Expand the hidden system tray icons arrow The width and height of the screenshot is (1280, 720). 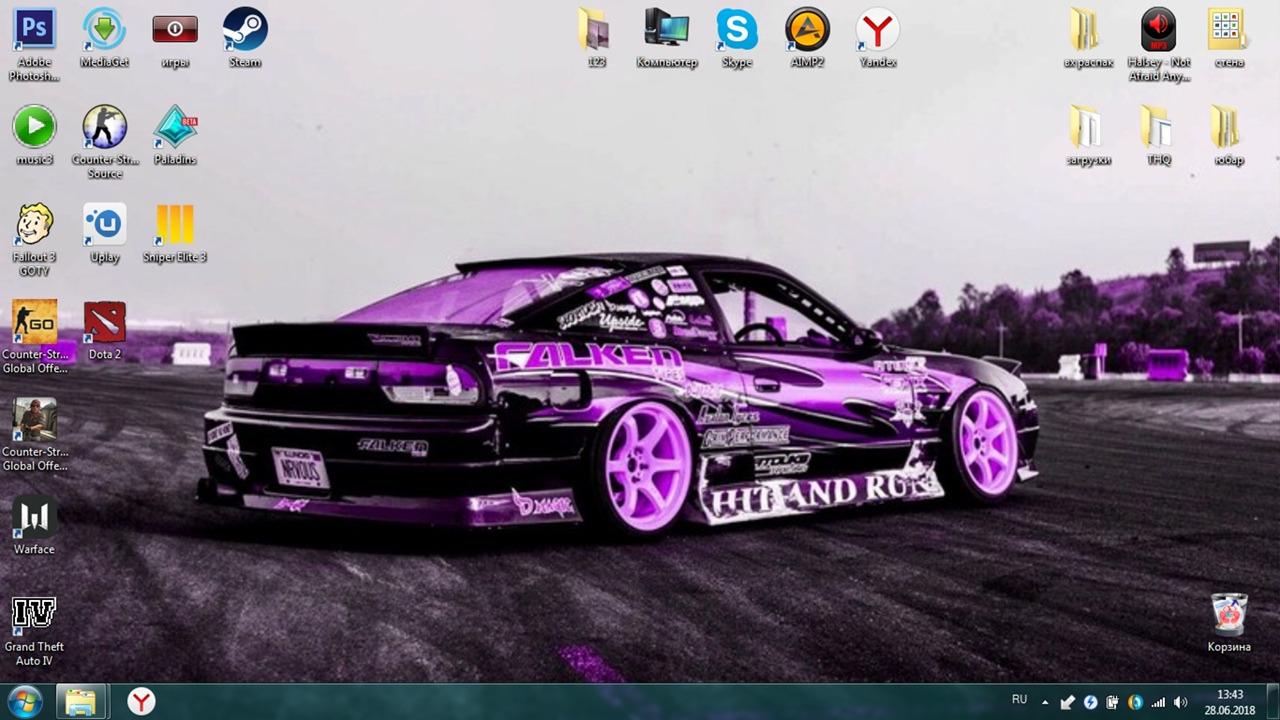pos(1045,703)
